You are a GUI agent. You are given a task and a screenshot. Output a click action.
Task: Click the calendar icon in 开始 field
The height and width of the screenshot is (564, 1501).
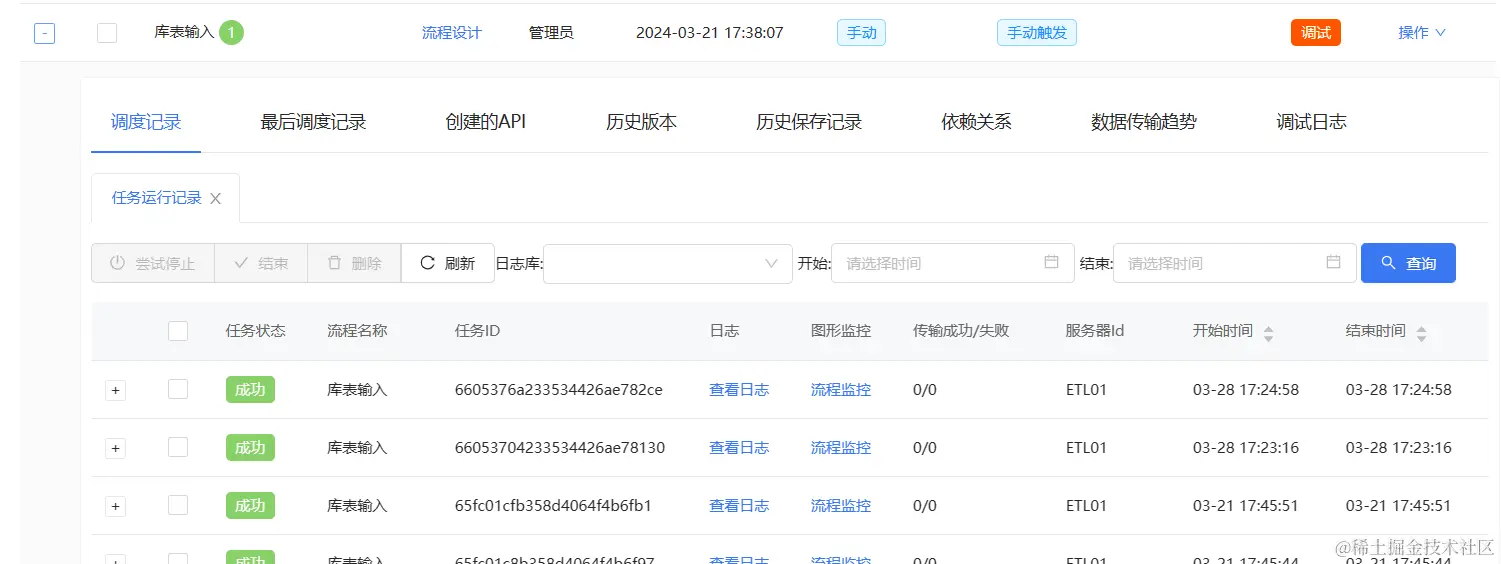pyautogui.click(x=1051, y=262)
